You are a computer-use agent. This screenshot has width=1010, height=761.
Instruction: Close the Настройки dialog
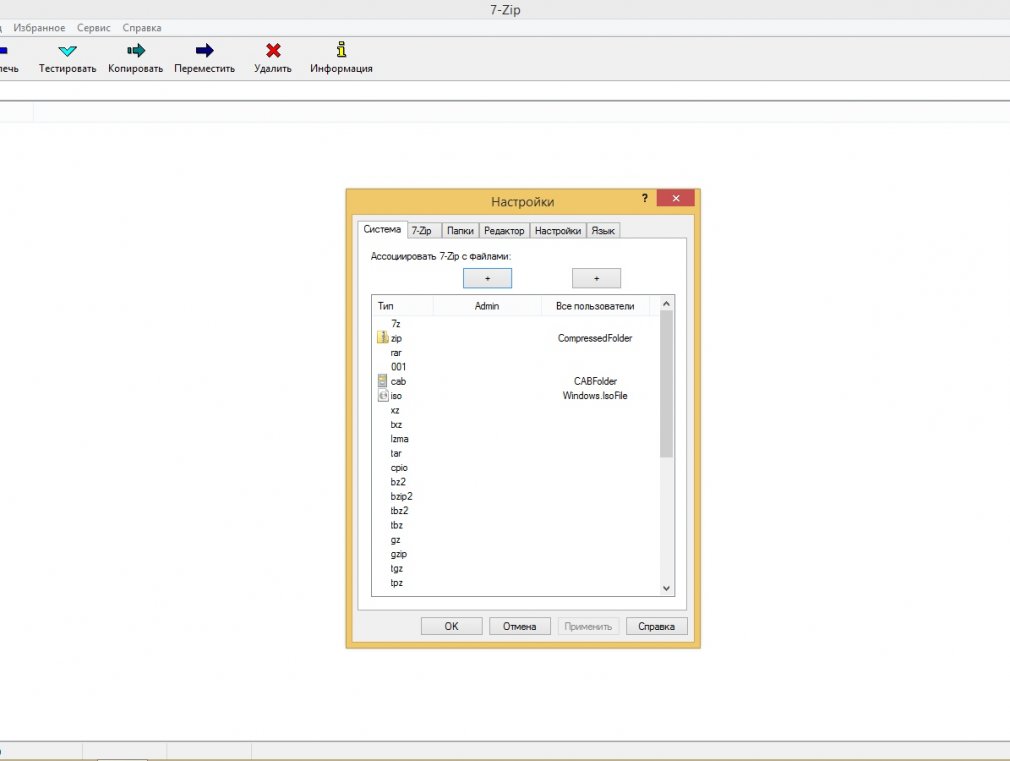tap(676, 198)
